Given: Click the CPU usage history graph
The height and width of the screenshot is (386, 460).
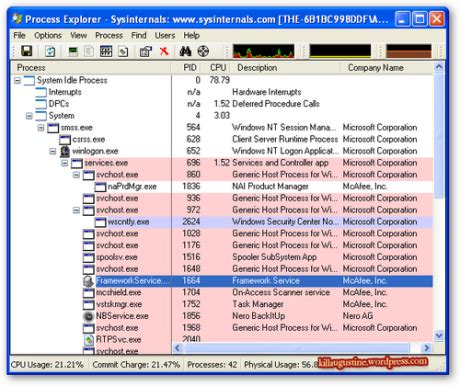Looking at the screenshot, I should (263, 51).
